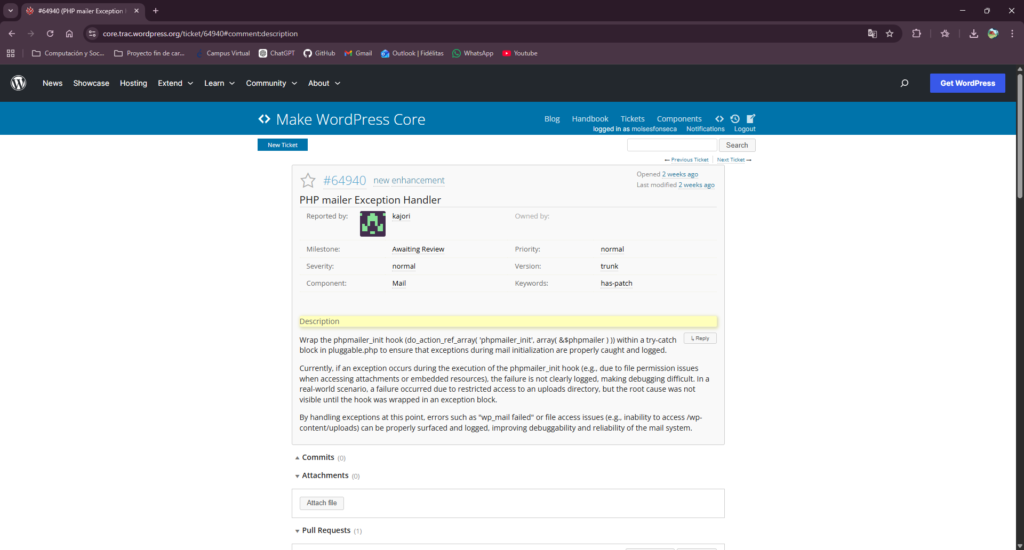Create a New Ticket
1024x550 pixels.
coord(282,145)
